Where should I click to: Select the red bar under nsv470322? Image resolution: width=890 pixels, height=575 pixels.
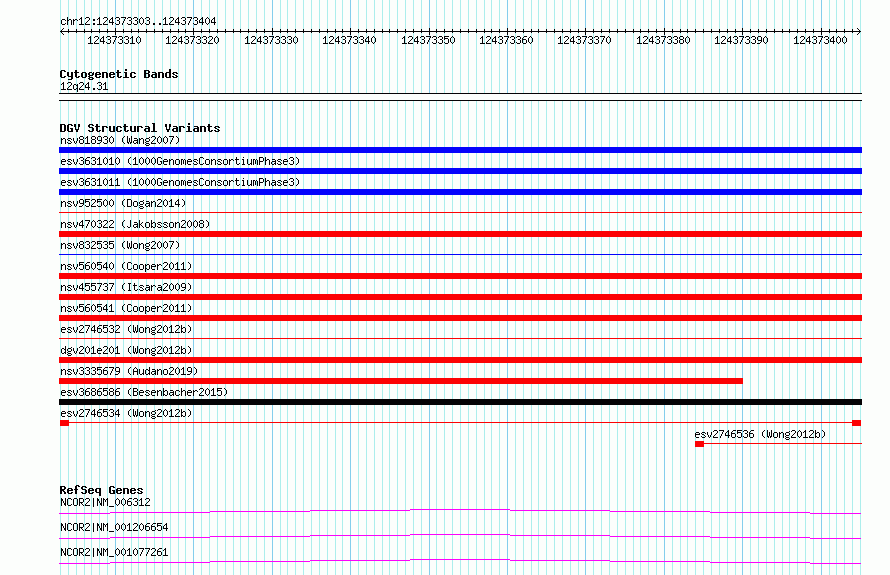click(460, 234)
